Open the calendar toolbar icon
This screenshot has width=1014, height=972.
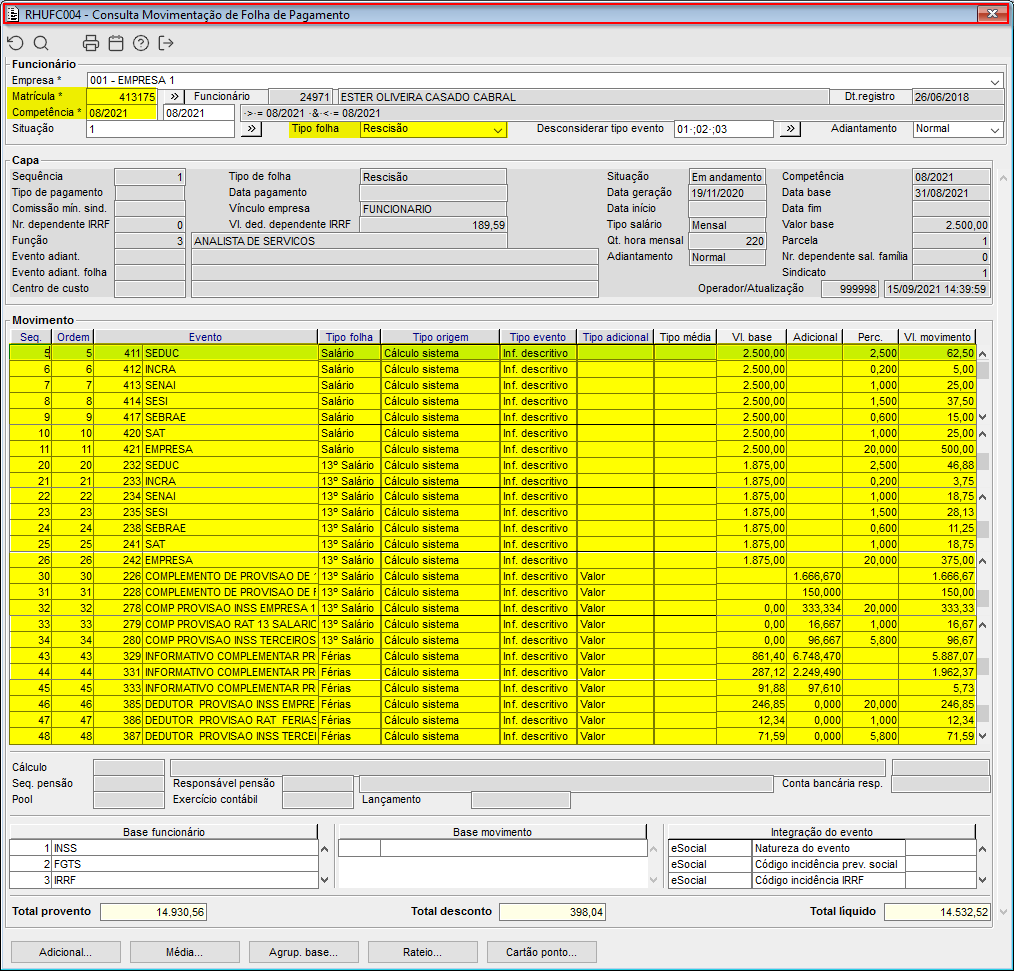coord(116,43)
